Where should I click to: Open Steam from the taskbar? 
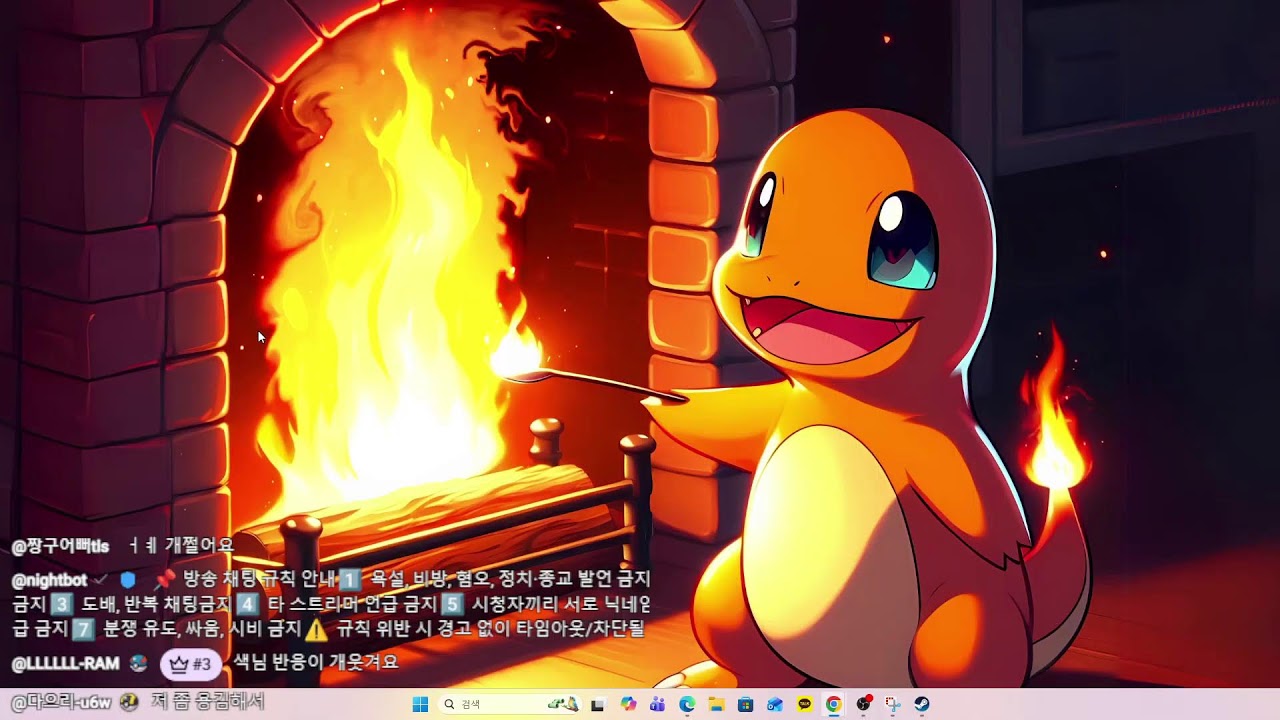coord(922,704)
